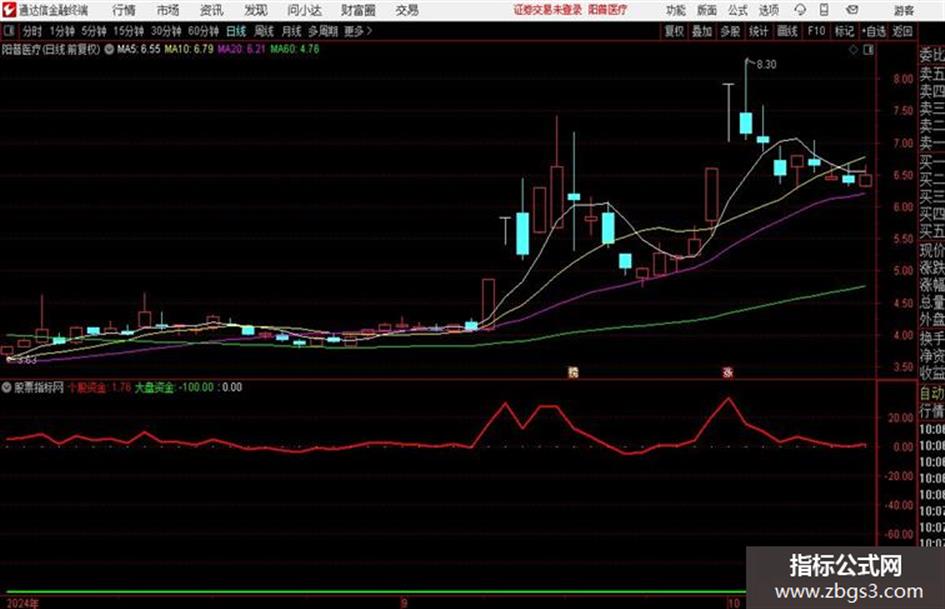Click the 叠加 overlay button
The height and width of the screenshot is (609, 945).
coord(702,31)
